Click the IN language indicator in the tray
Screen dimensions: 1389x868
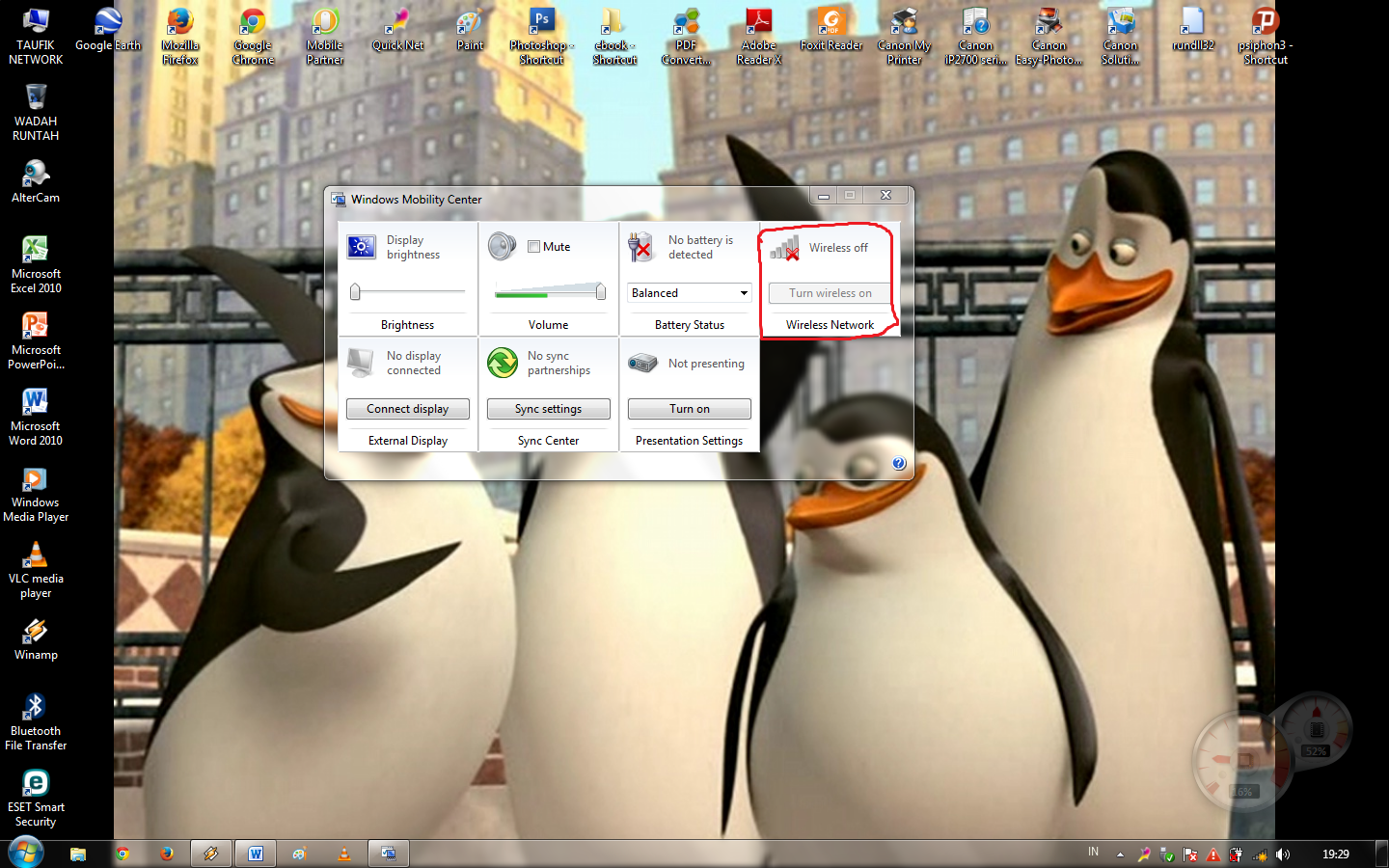pyautogui.click(x=1093, y=853)
